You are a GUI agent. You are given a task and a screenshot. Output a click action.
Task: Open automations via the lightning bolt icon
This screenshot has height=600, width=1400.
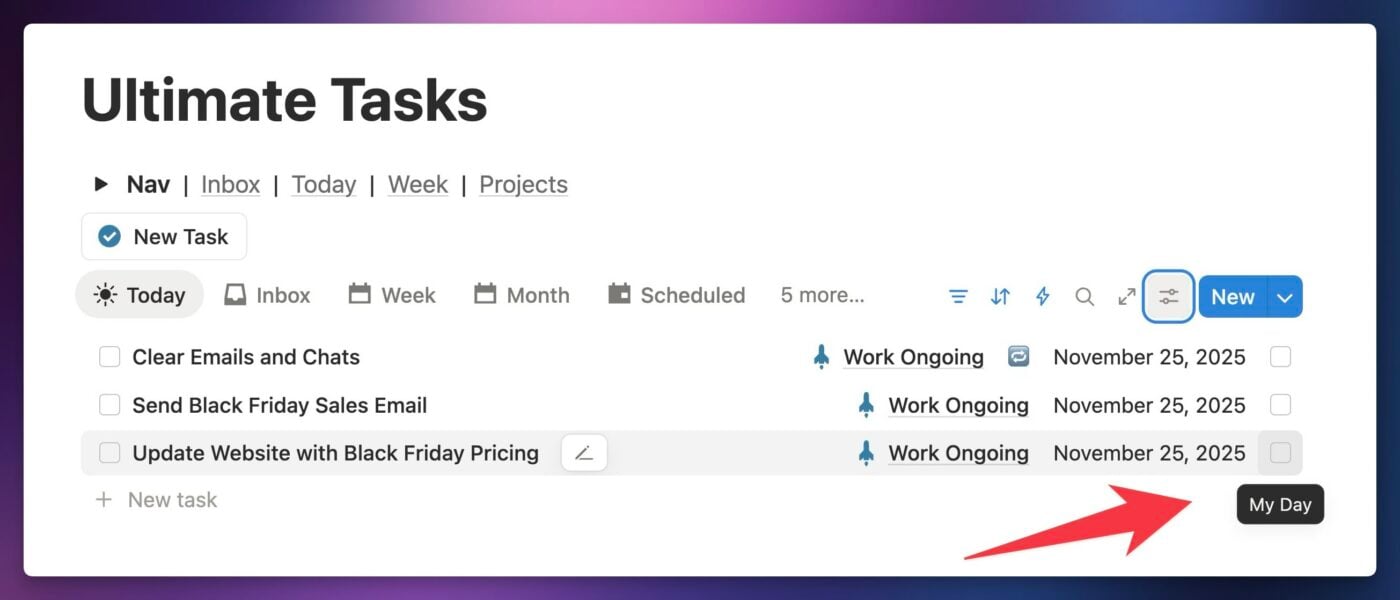(1042, 296)
